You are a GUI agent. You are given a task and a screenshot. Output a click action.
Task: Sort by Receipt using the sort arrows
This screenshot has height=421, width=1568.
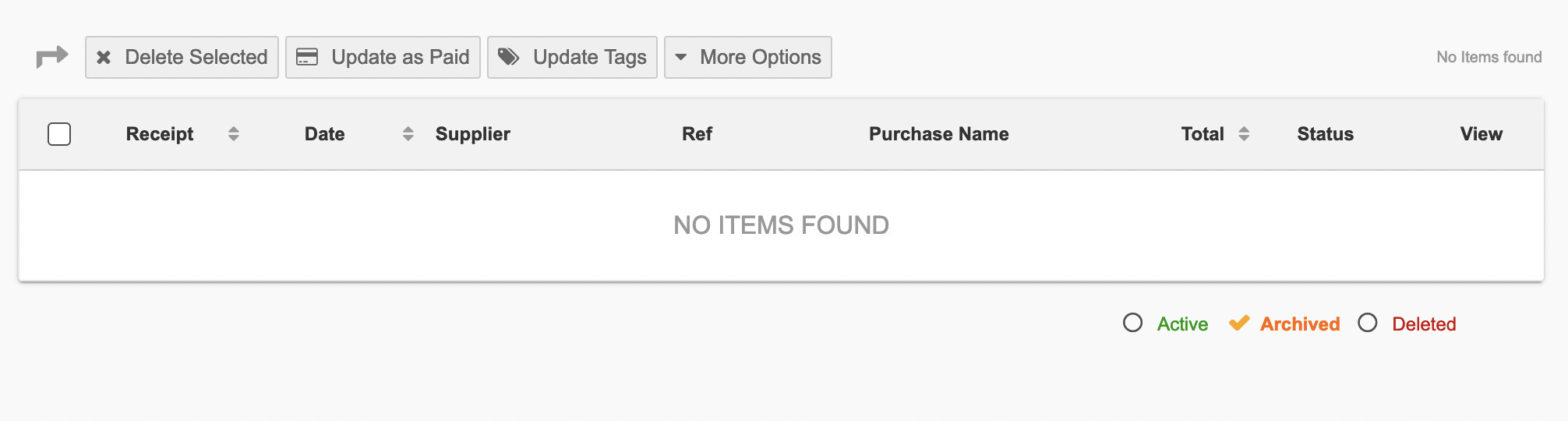click(233, 134)
